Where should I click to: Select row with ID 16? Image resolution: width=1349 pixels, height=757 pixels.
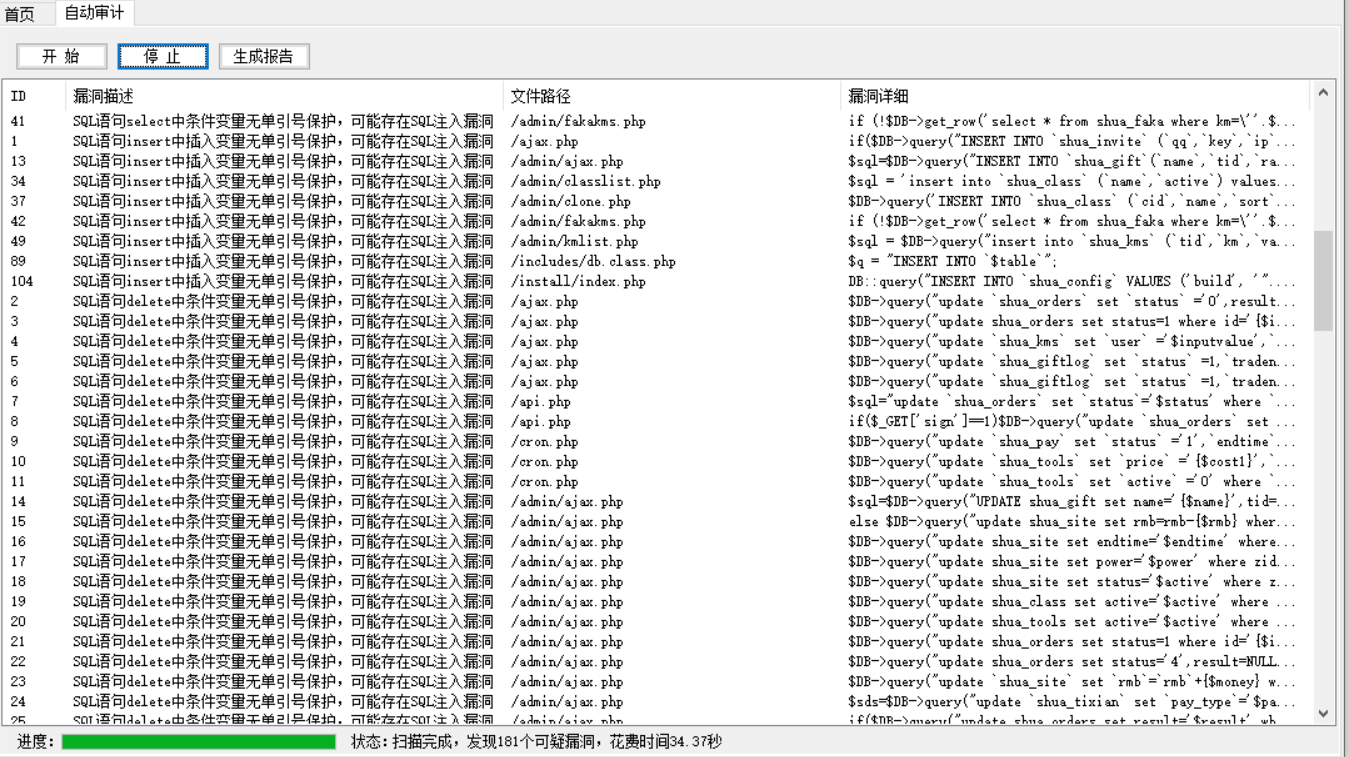tap(657, 541)
